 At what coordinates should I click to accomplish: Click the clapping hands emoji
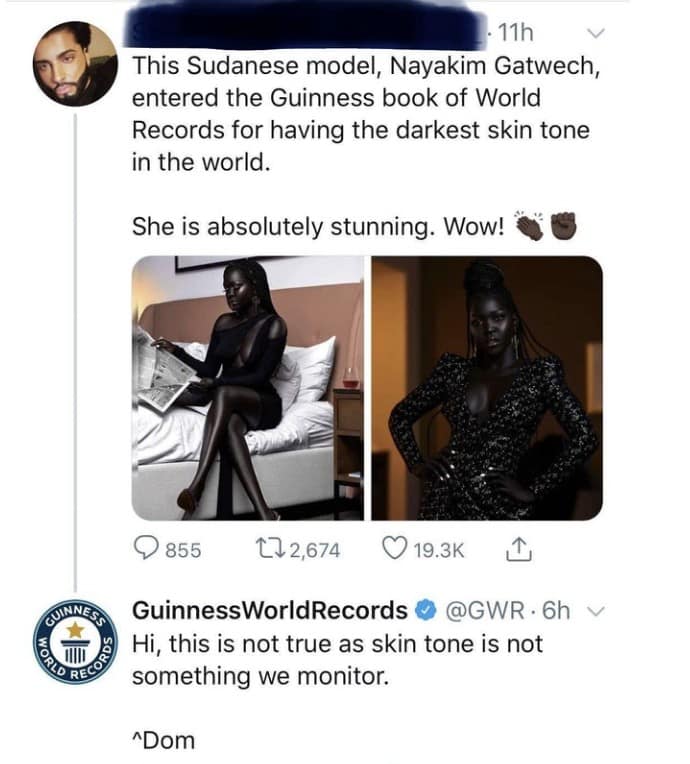click(x=530, y=225)
